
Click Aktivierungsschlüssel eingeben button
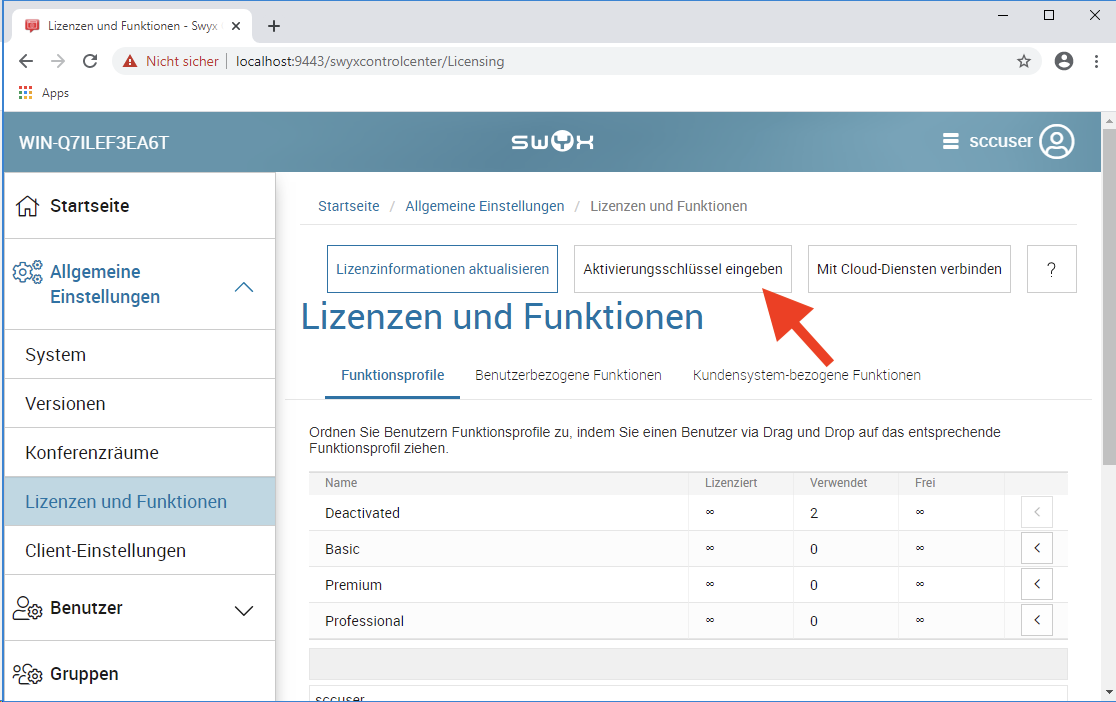tap(682, 269)
